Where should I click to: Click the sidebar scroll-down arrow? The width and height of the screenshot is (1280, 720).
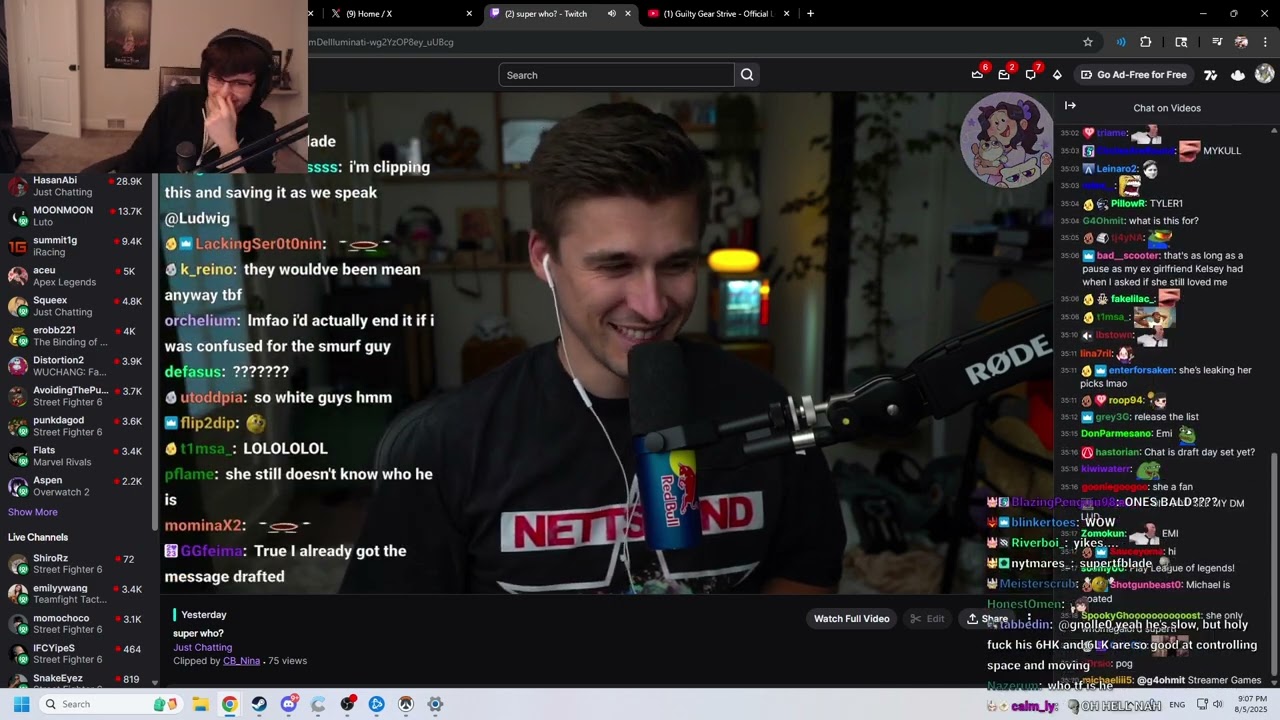tap(154, 682)
